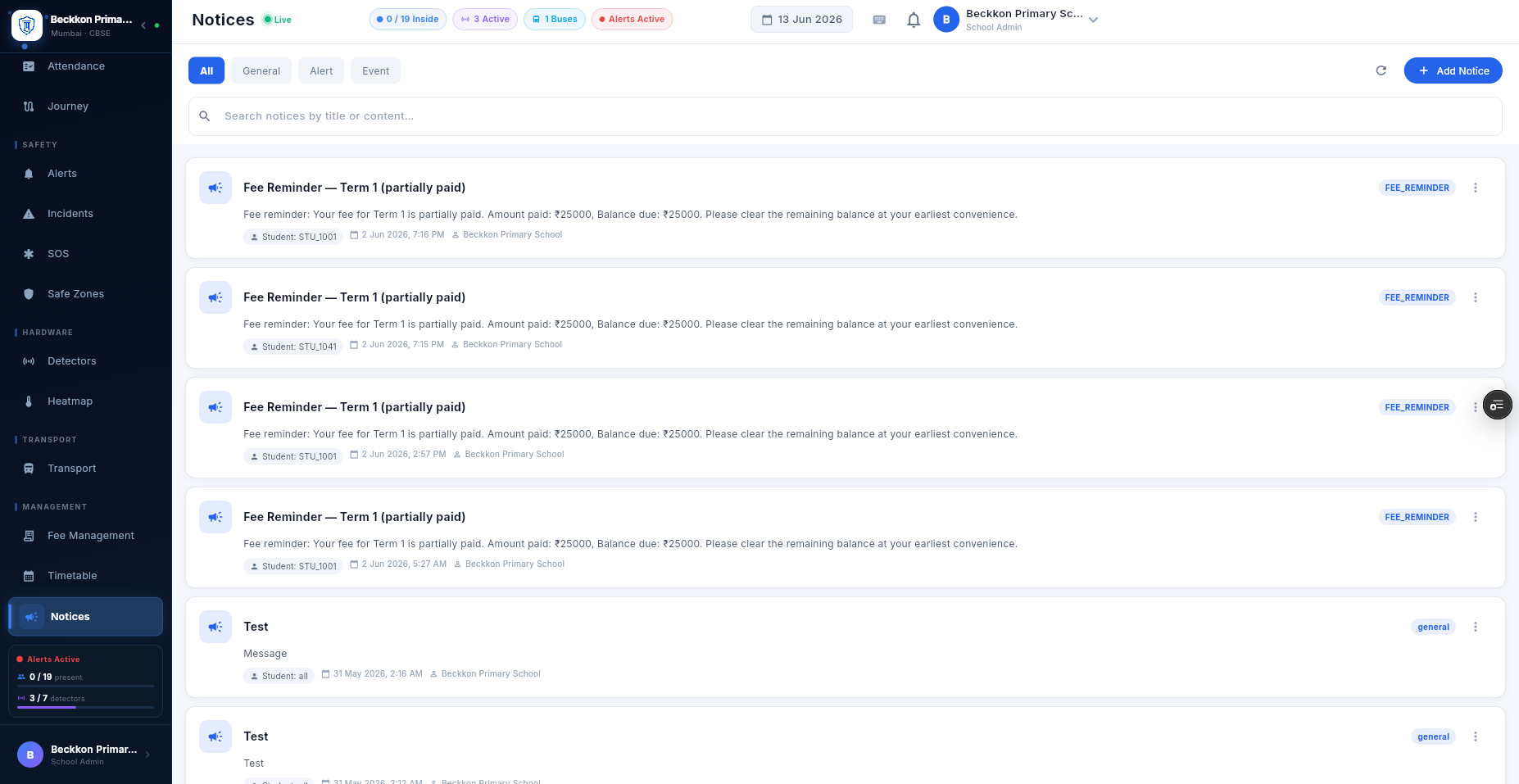Expand the school account dropdown in header
Screen dimensions: 1519x784
click(1093, 20)
